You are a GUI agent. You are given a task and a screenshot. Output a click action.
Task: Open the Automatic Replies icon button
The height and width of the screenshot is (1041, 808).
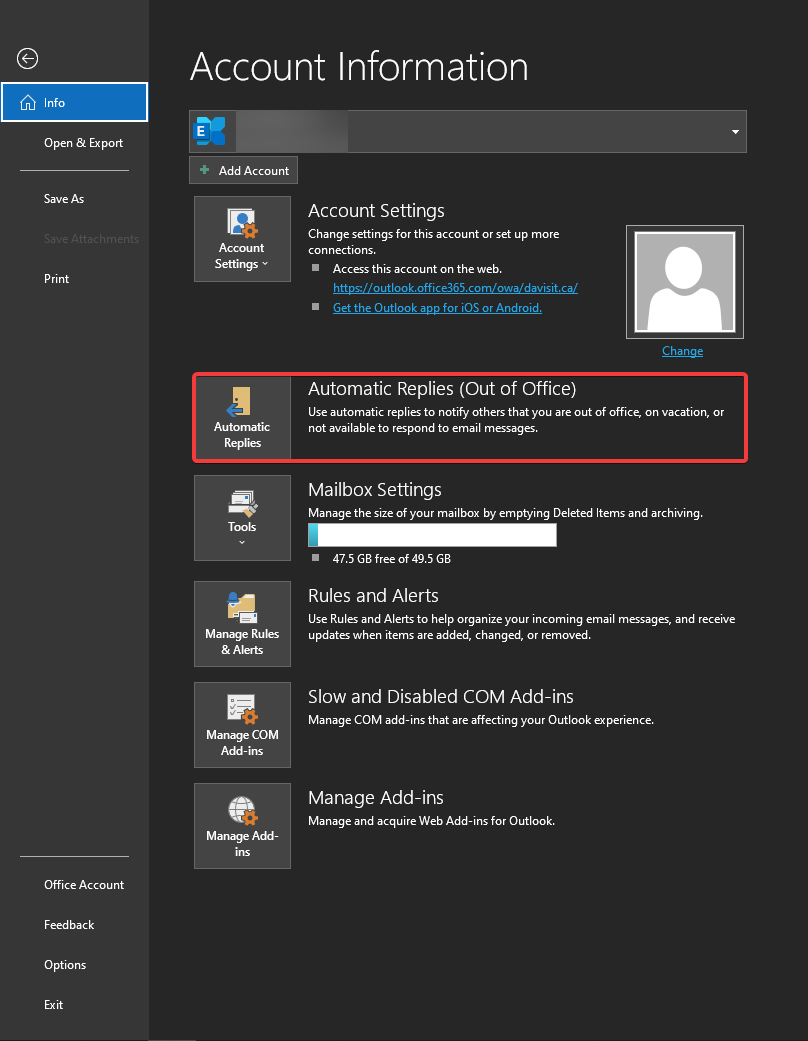(242, 417)
